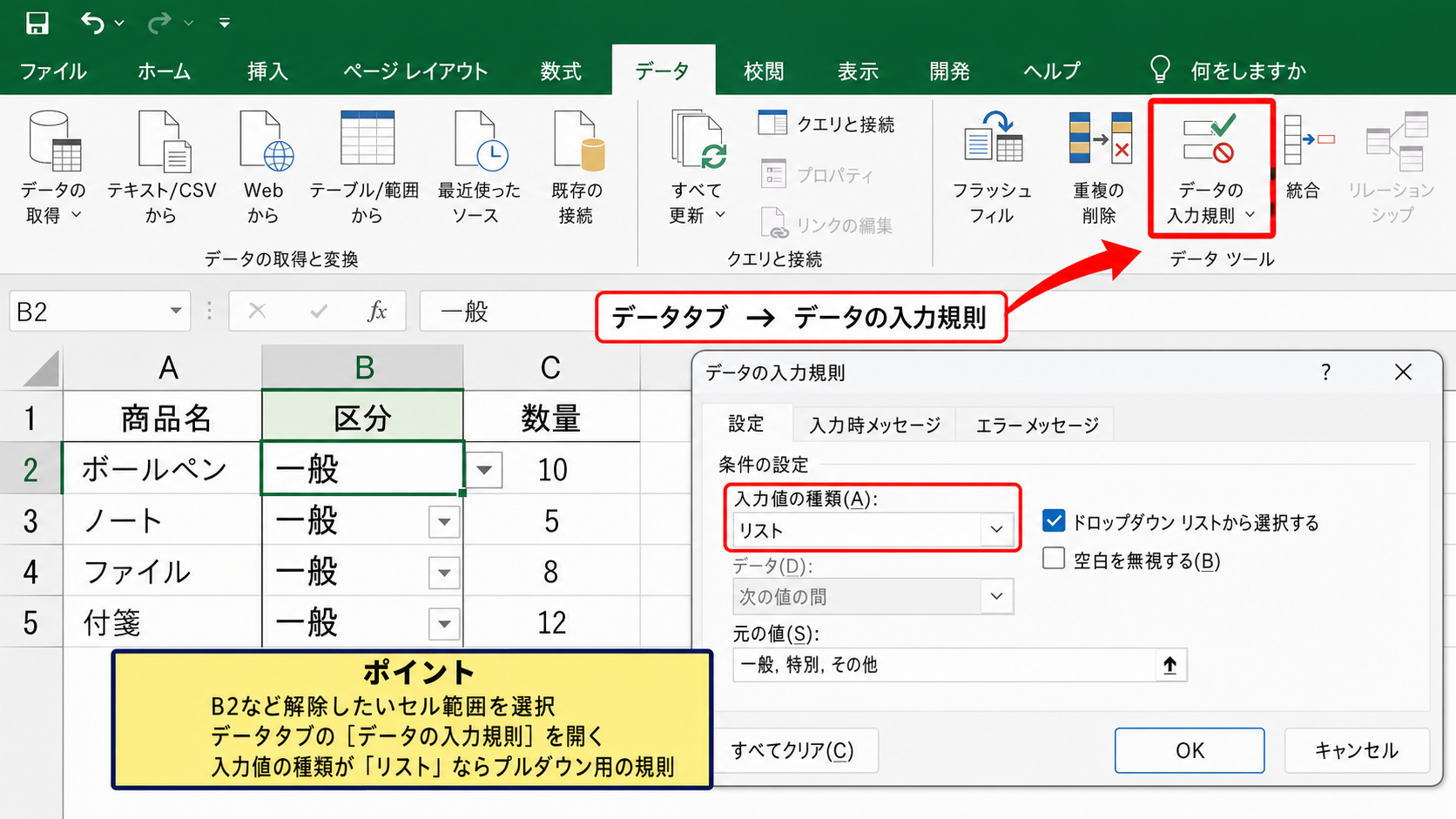Viewport: 1456px width, 819px height.
Task: Click the Redo arrow icon
Action: point(159,23)
